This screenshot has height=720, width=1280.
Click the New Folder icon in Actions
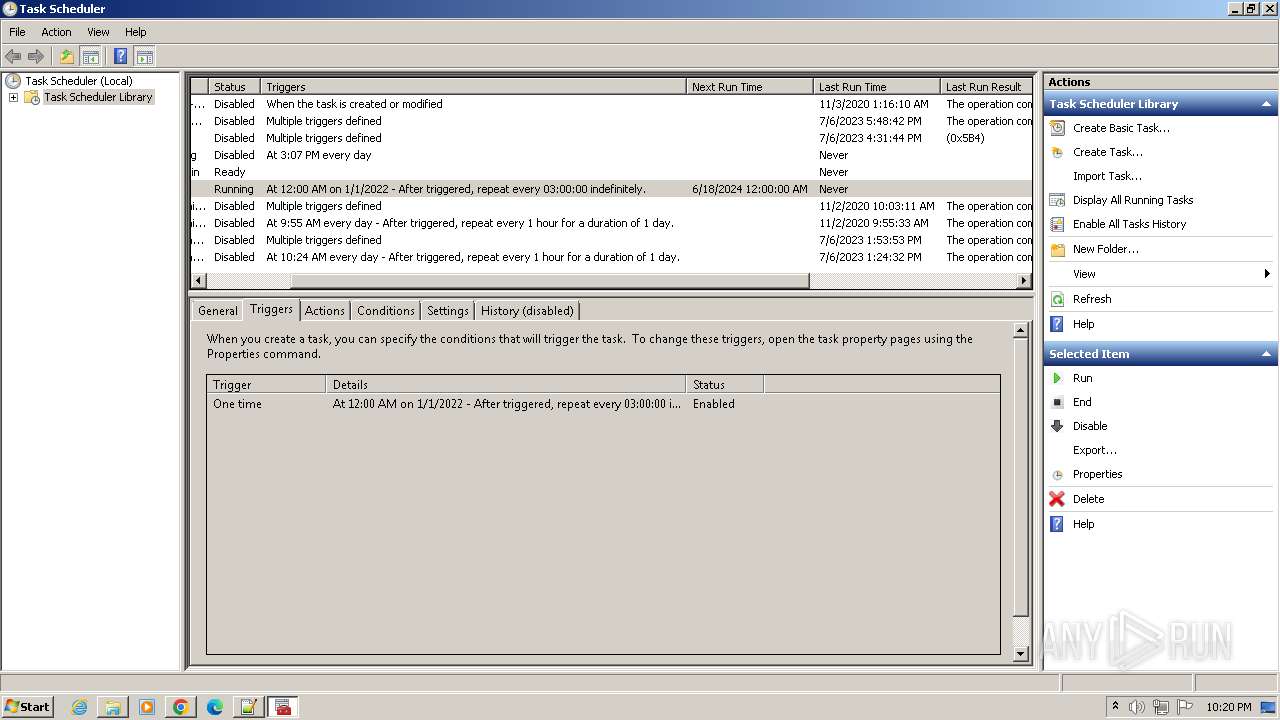pos(1057,249)
